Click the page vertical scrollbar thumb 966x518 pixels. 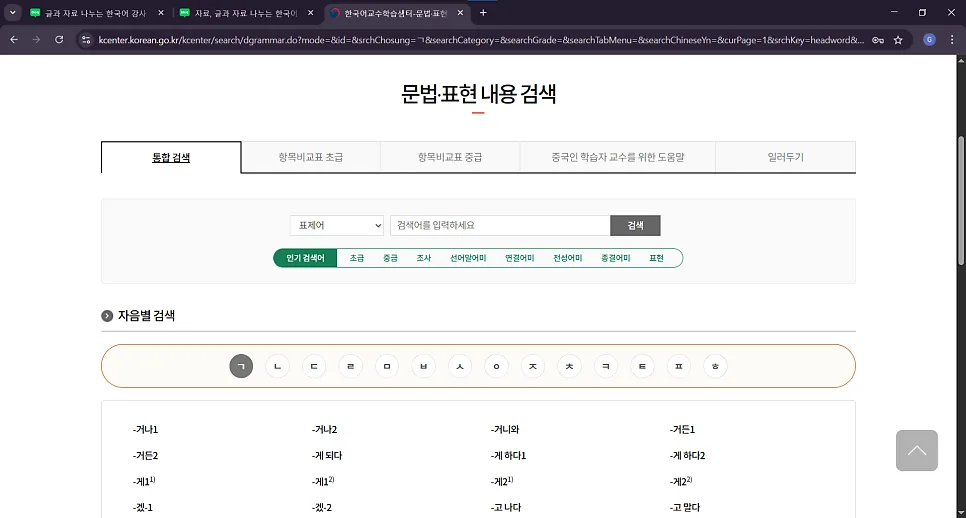pyautogui.click(x=960, y=200)
